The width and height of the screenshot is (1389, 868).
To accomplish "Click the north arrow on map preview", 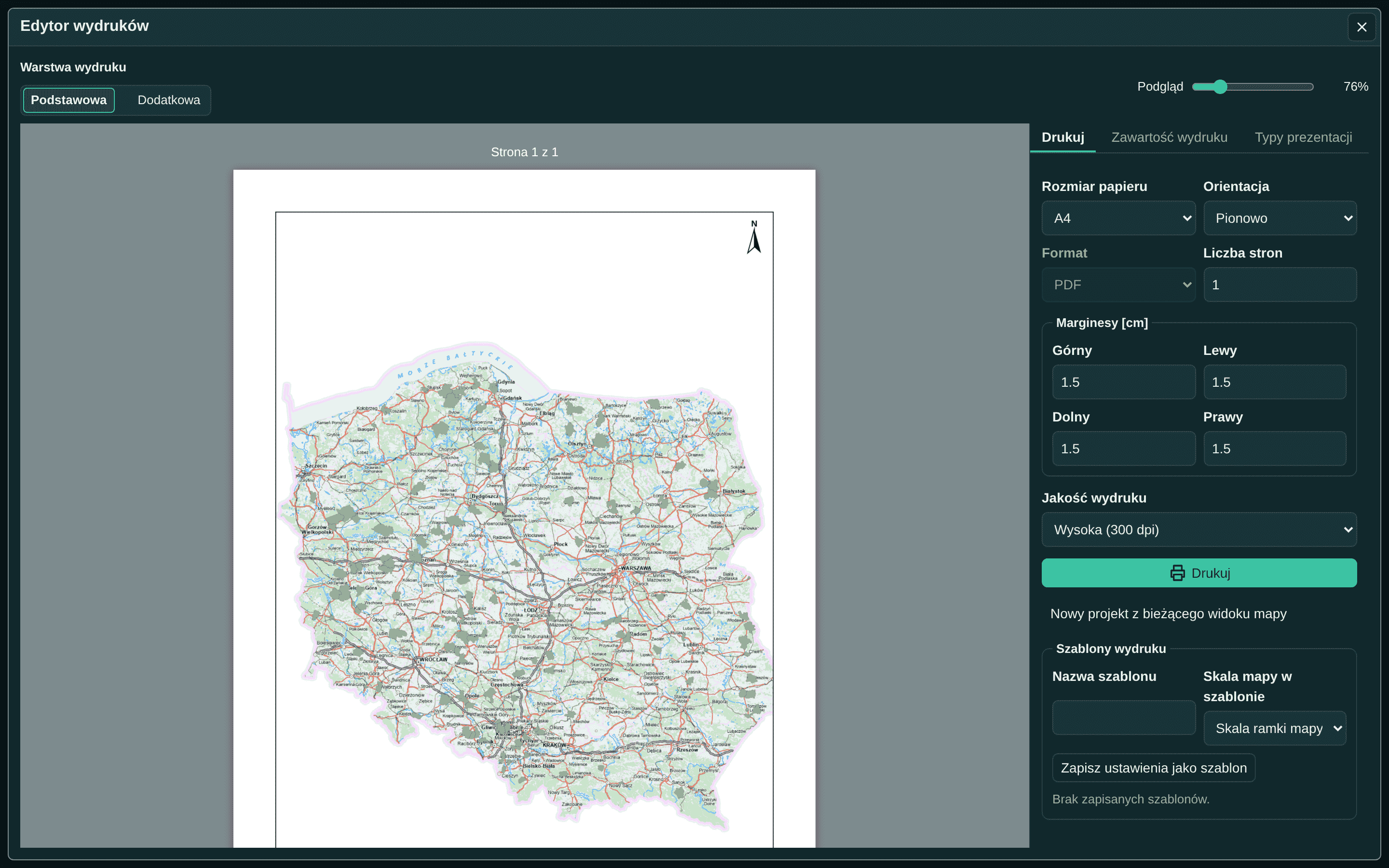I will click(x=754, y=237).
